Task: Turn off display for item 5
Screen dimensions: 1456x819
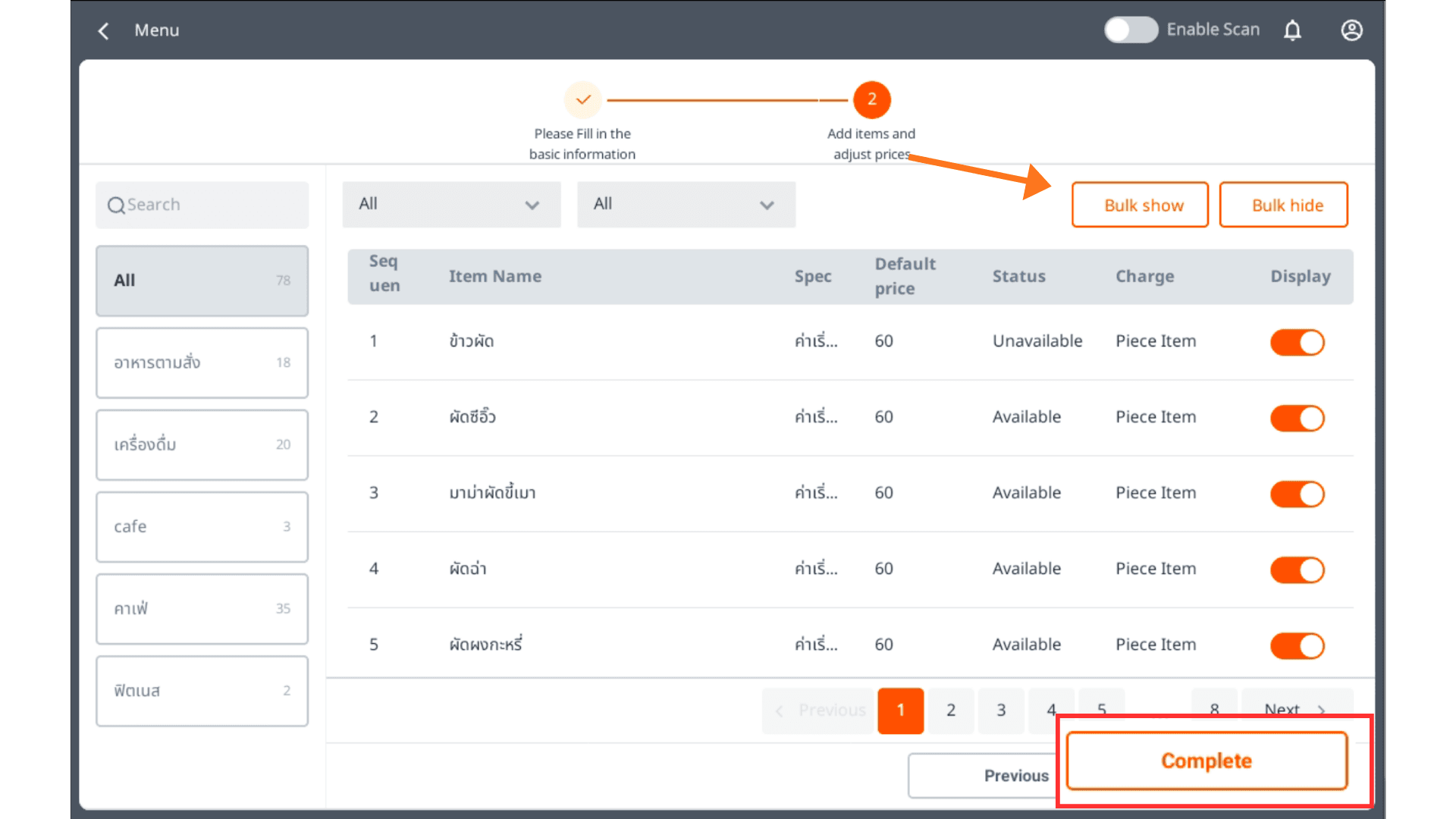Action: tap(1297, 645)
